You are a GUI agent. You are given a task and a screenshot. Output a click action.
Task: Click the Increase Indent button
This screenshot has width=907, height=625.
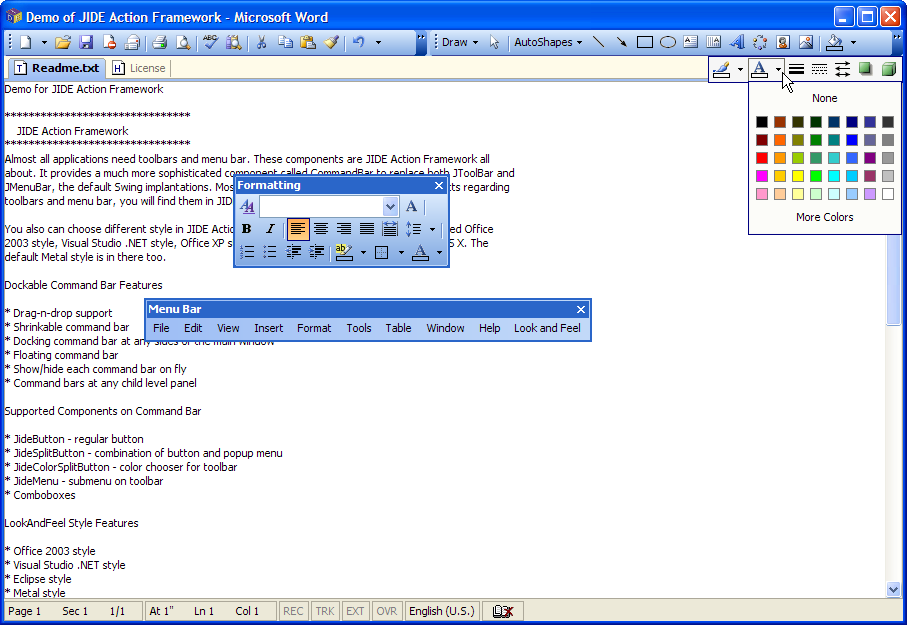(x=316, y=252)
